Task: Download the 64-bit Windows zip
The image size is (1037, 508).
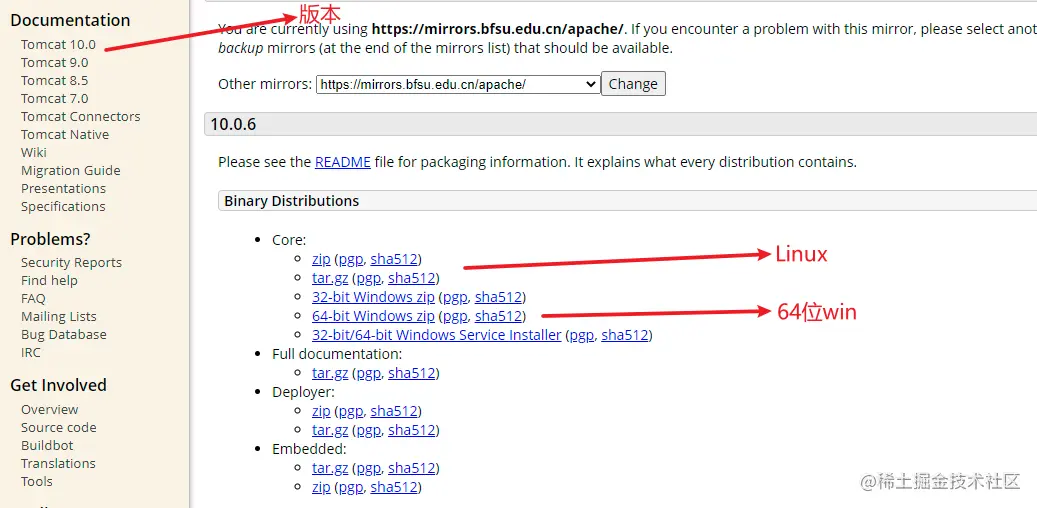Action: coord(373,316)
